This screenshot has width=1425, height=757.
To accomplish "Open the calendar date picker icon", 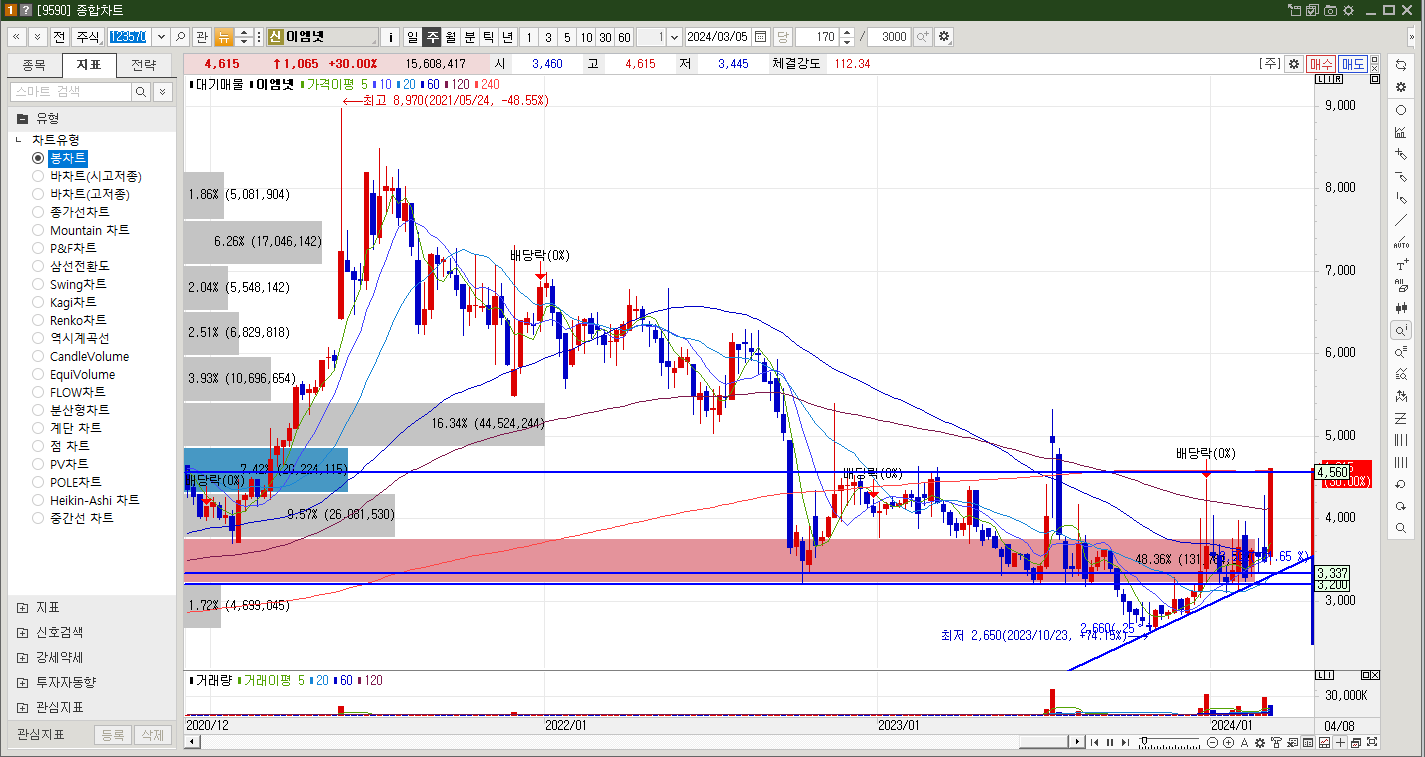I will pos(761,36).
